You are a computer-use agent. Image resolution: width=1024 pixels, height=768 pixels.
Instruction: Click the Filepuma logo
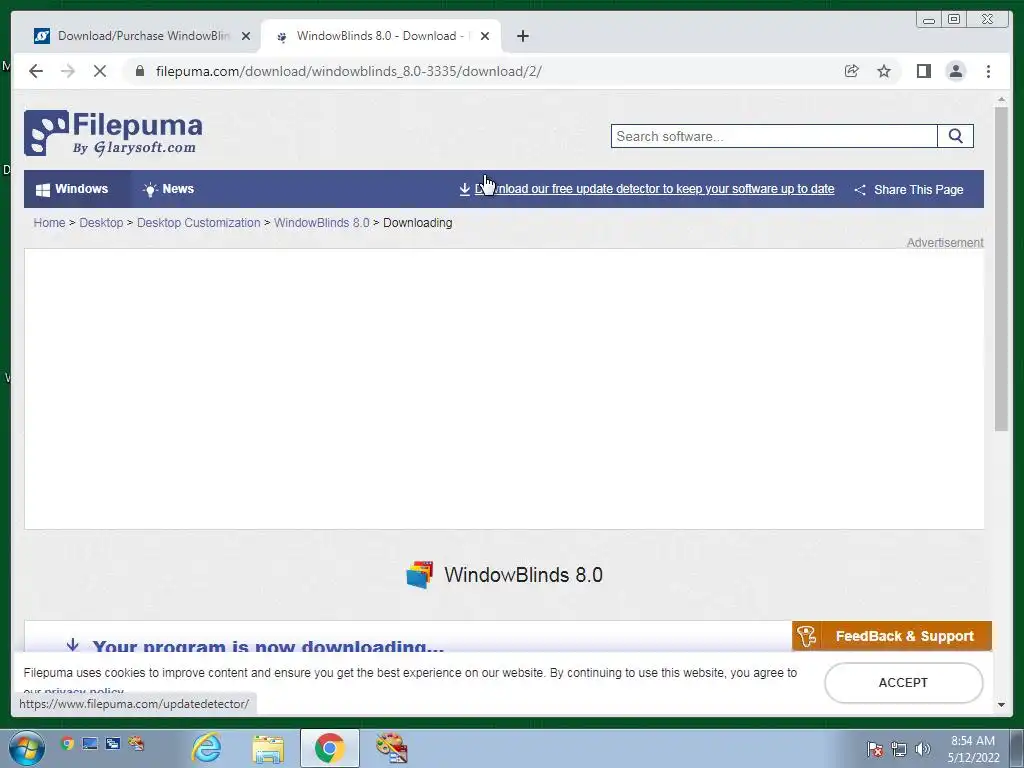point(114,133)
